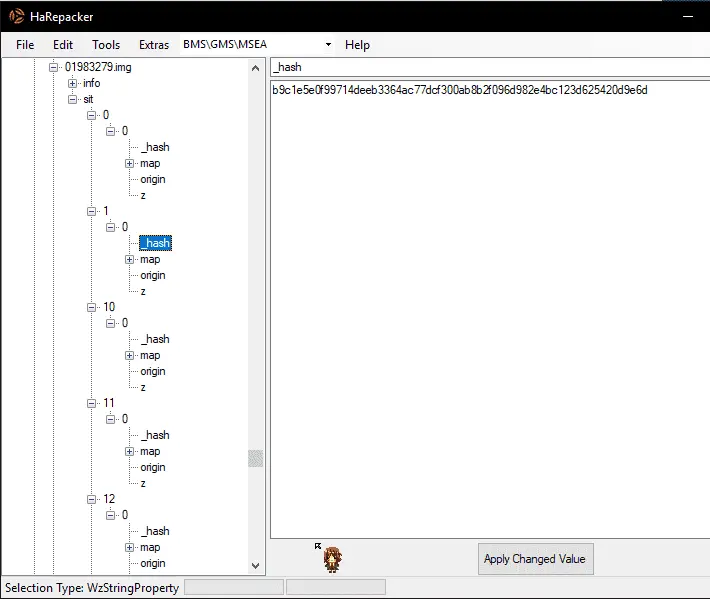Viewport: 710px width, 599px height.
Task: Open the Edit menu
Action: [x=63, y=45]
